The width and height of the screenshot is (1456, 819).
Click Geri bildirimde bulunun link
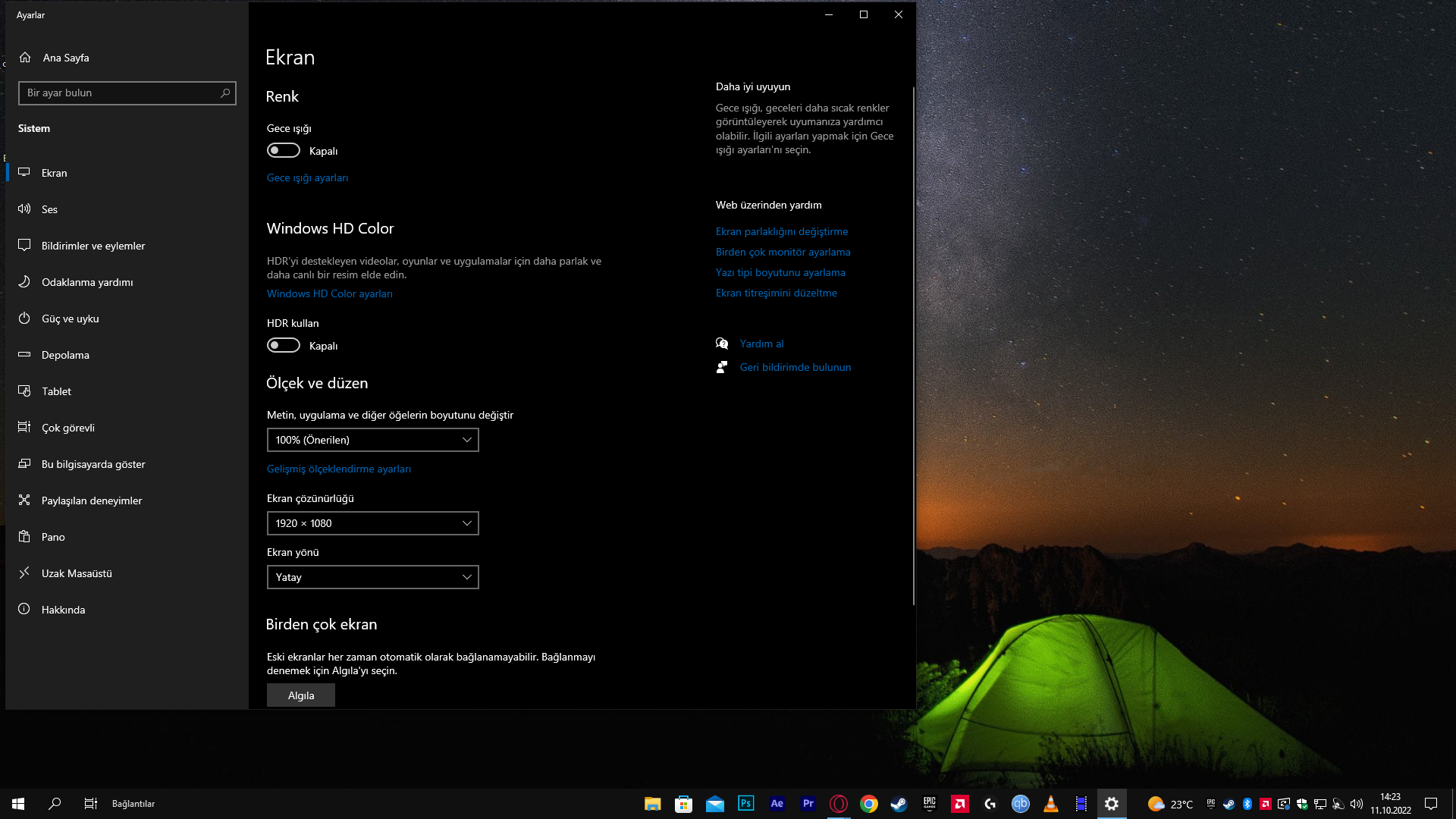pyautogui.click(x=795, y=367)
